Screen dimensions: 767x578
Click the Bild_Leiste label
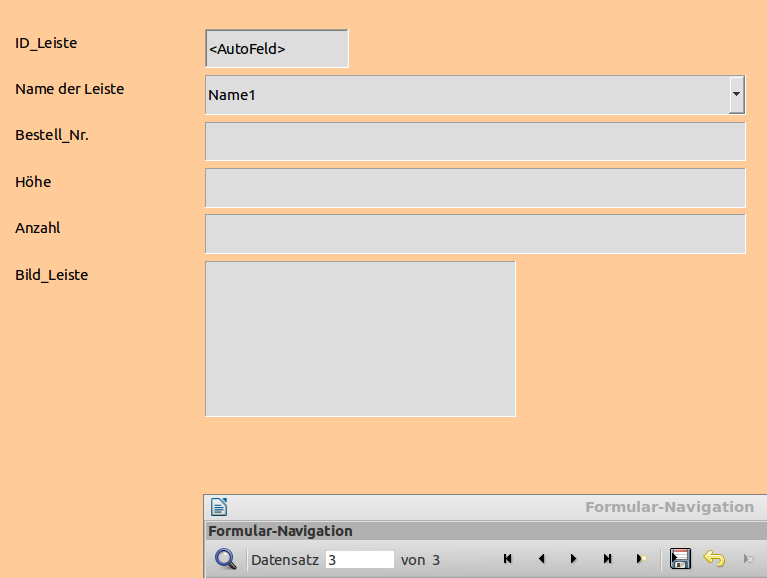click(52, 275)
